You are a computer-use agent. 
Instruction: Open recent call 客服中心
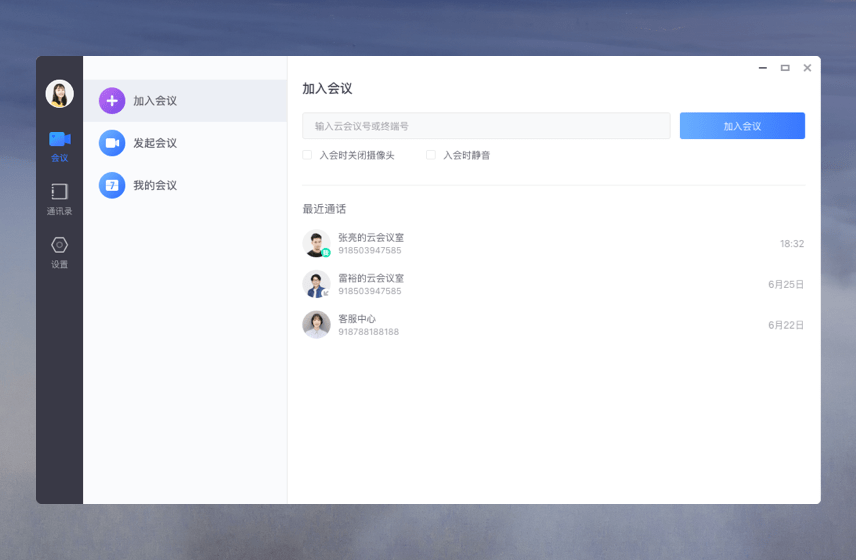tap(554, 325)
